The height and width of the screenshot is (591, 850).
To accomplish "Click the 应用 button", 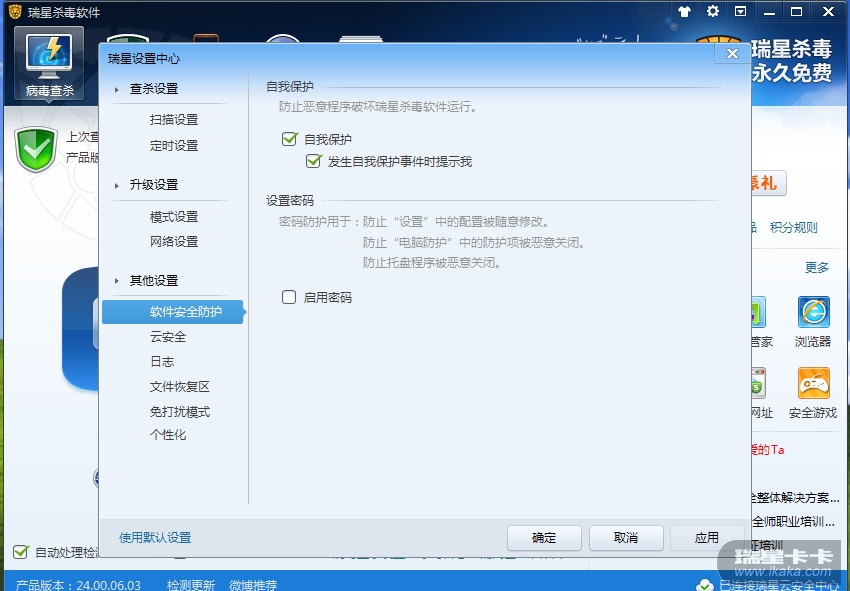I will pyautogui.click(x=707, y=538).
